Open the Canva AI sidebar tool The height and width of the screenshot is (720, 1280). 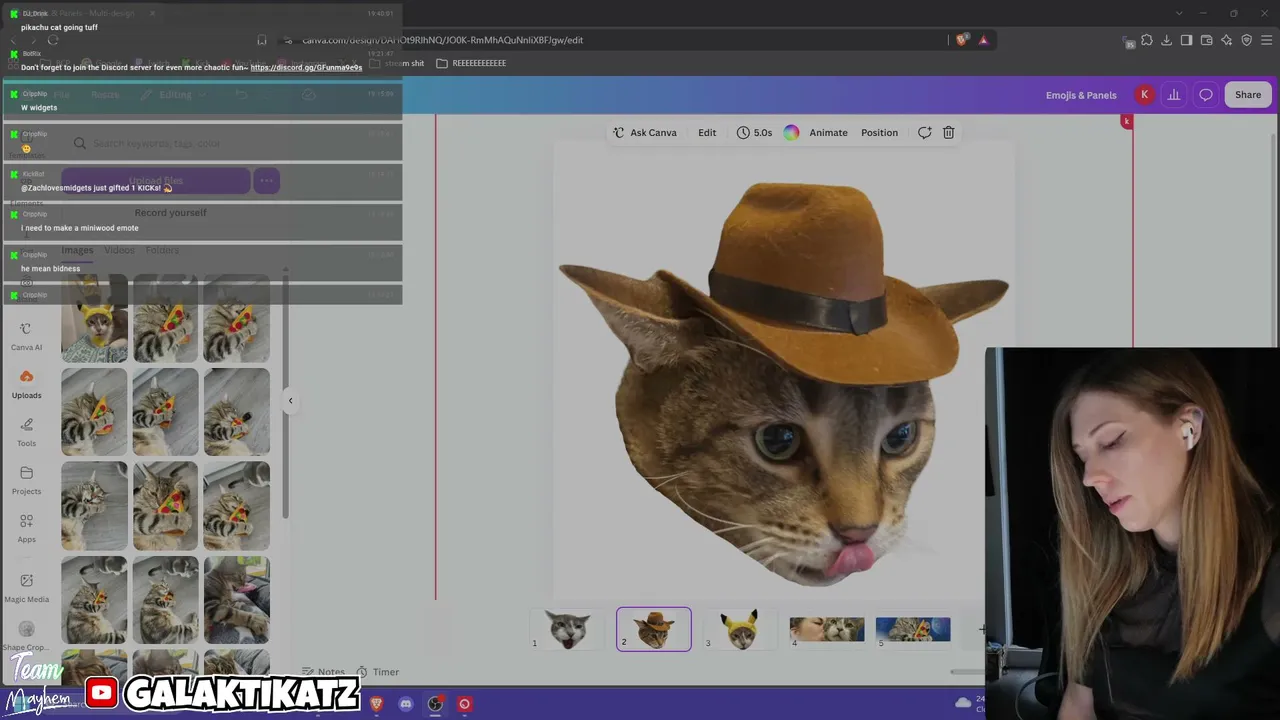click(x=26, y=337)
